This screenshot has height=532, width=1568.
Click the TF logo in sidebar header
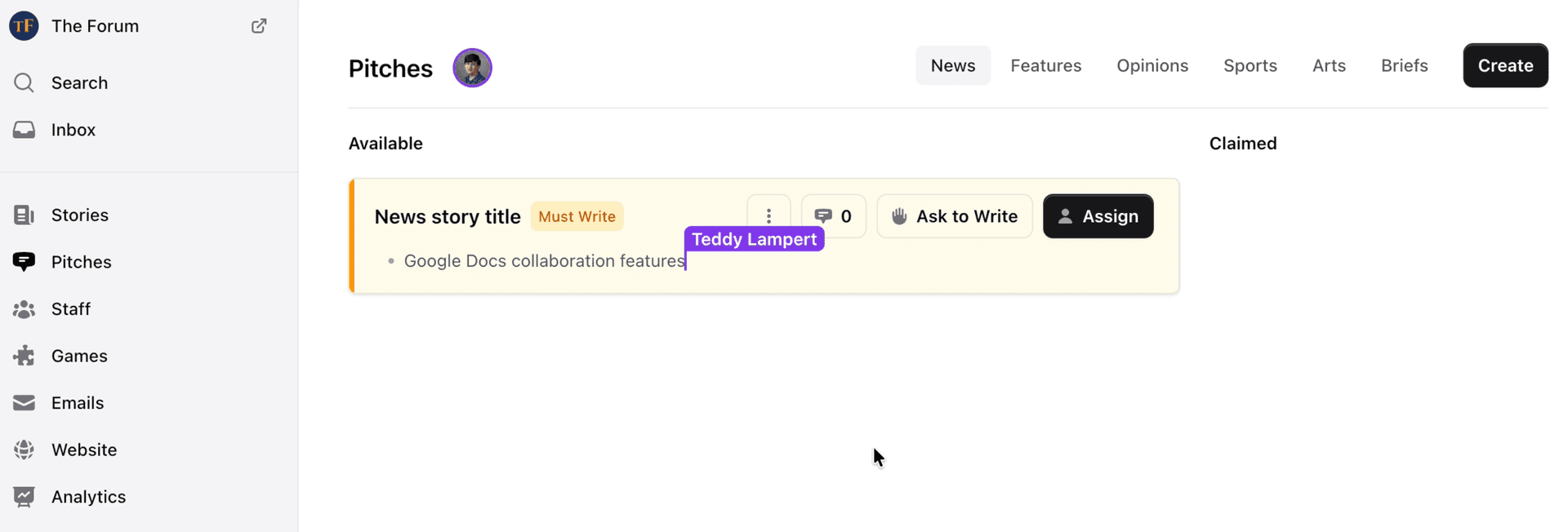coord(24,26)
